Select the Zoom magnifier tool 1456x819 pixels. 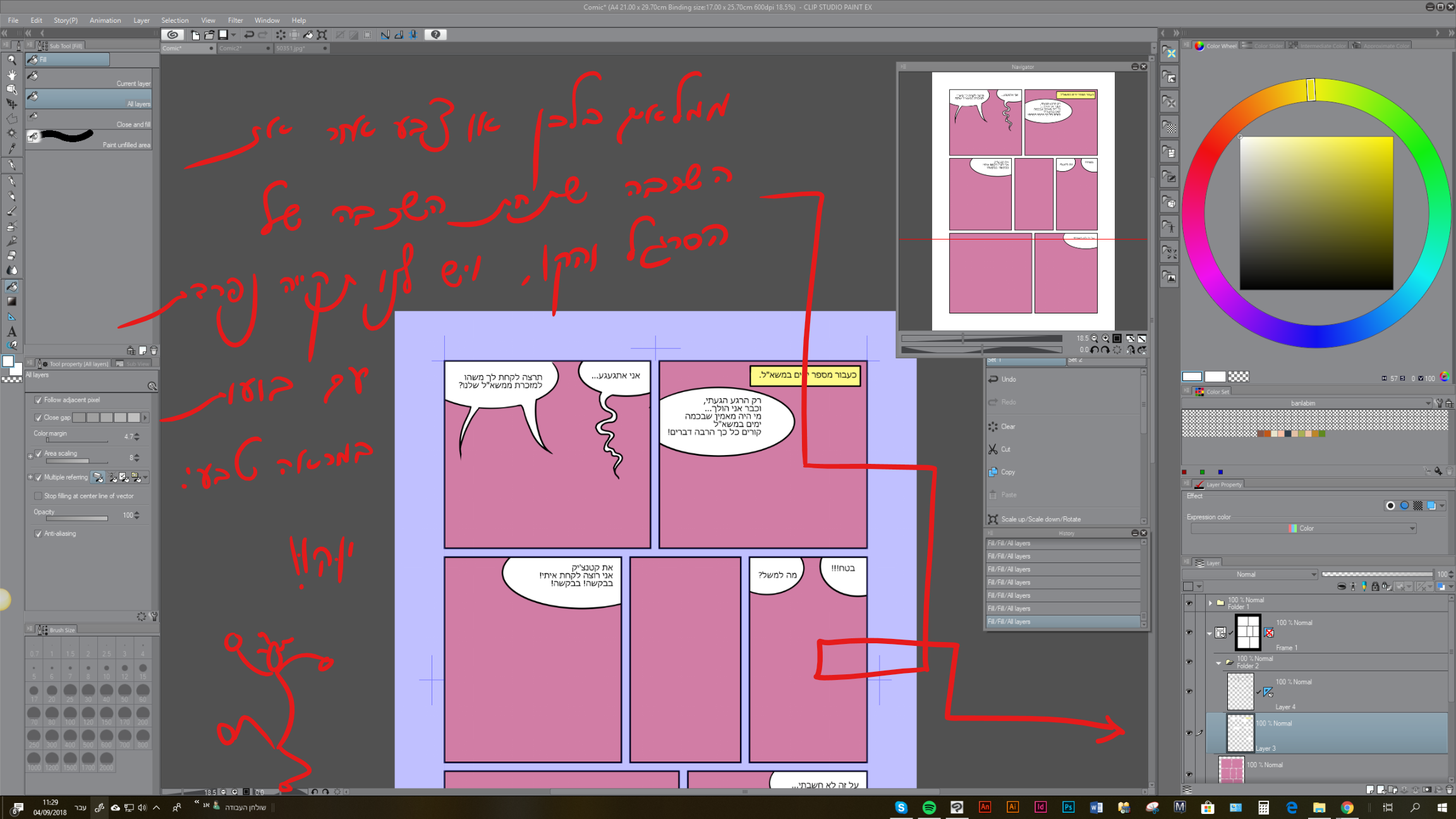[11, 59]
